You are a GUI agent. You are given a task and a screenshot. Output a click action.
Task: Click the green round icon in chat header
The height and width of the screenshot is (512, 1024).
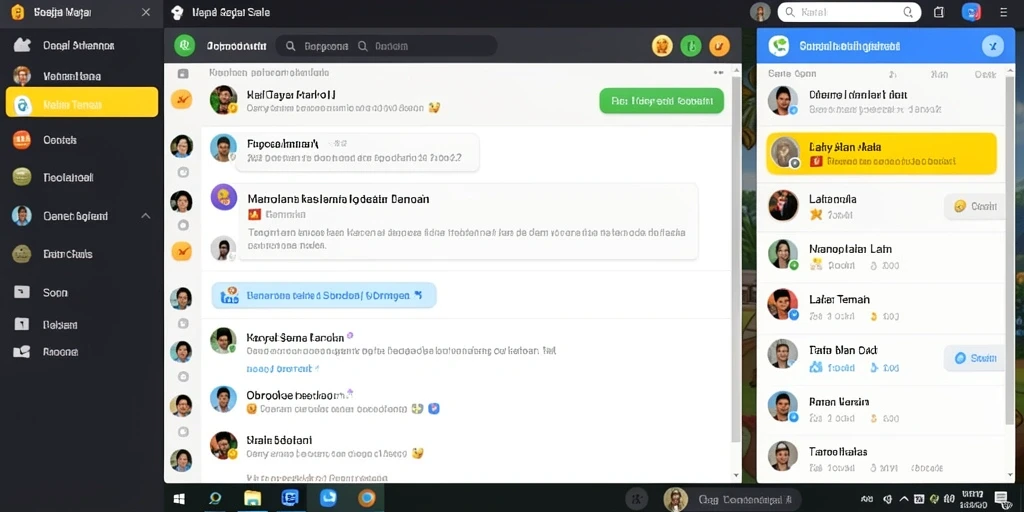pos(690,46)
